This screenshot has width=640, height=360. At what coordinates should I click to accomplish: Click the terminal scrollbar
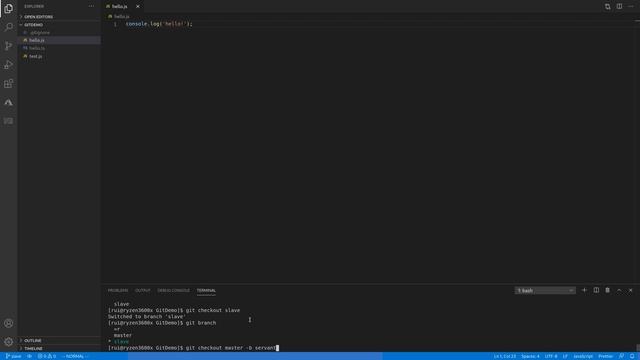click(x=638, y=348)
